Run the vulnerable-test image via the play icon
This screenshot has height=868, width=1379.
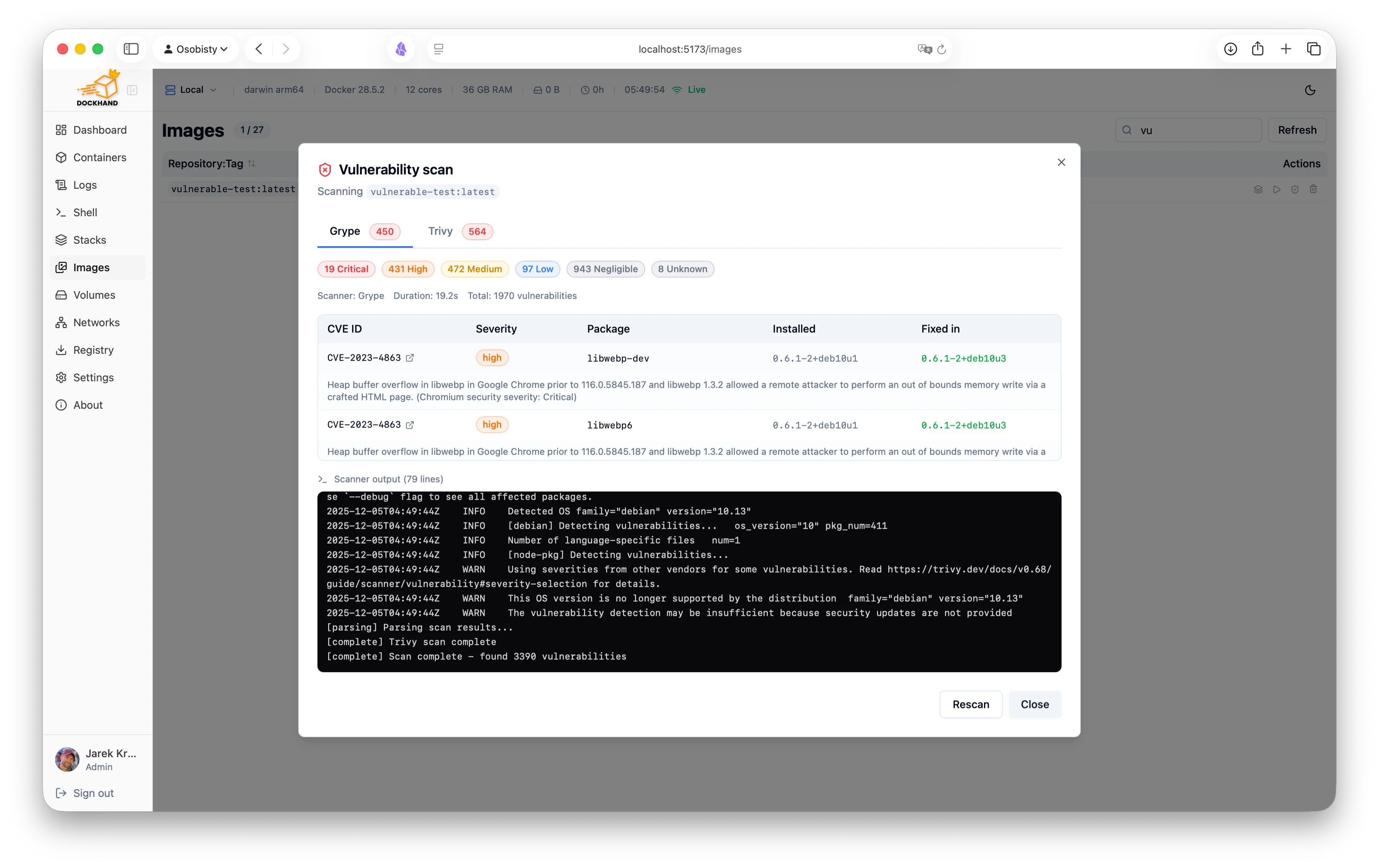(x=1277, y=189)
